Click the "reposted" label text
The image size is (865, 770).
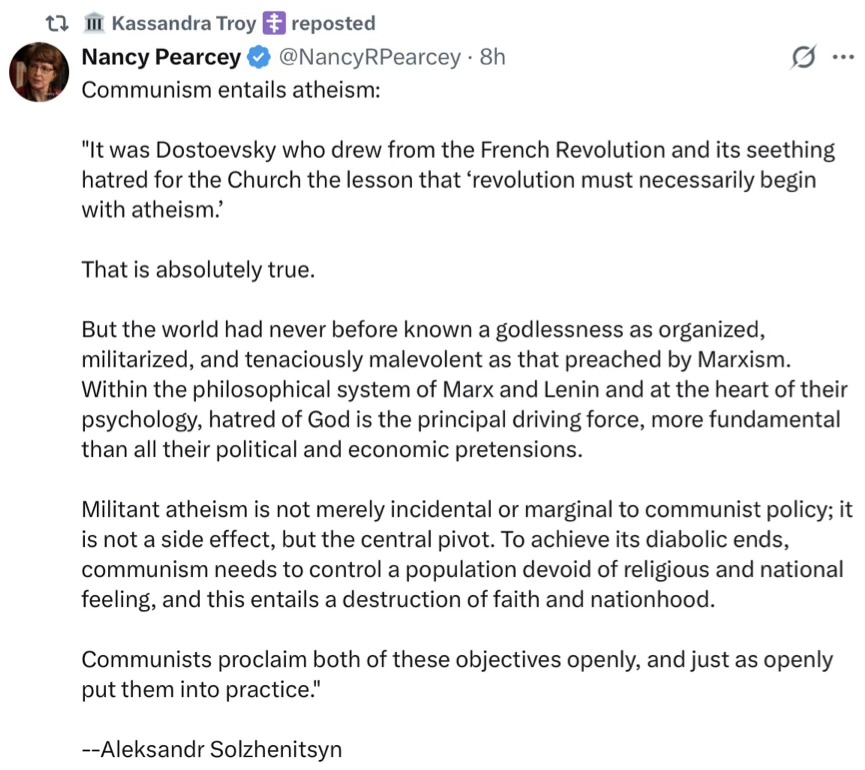coord(332,23)
